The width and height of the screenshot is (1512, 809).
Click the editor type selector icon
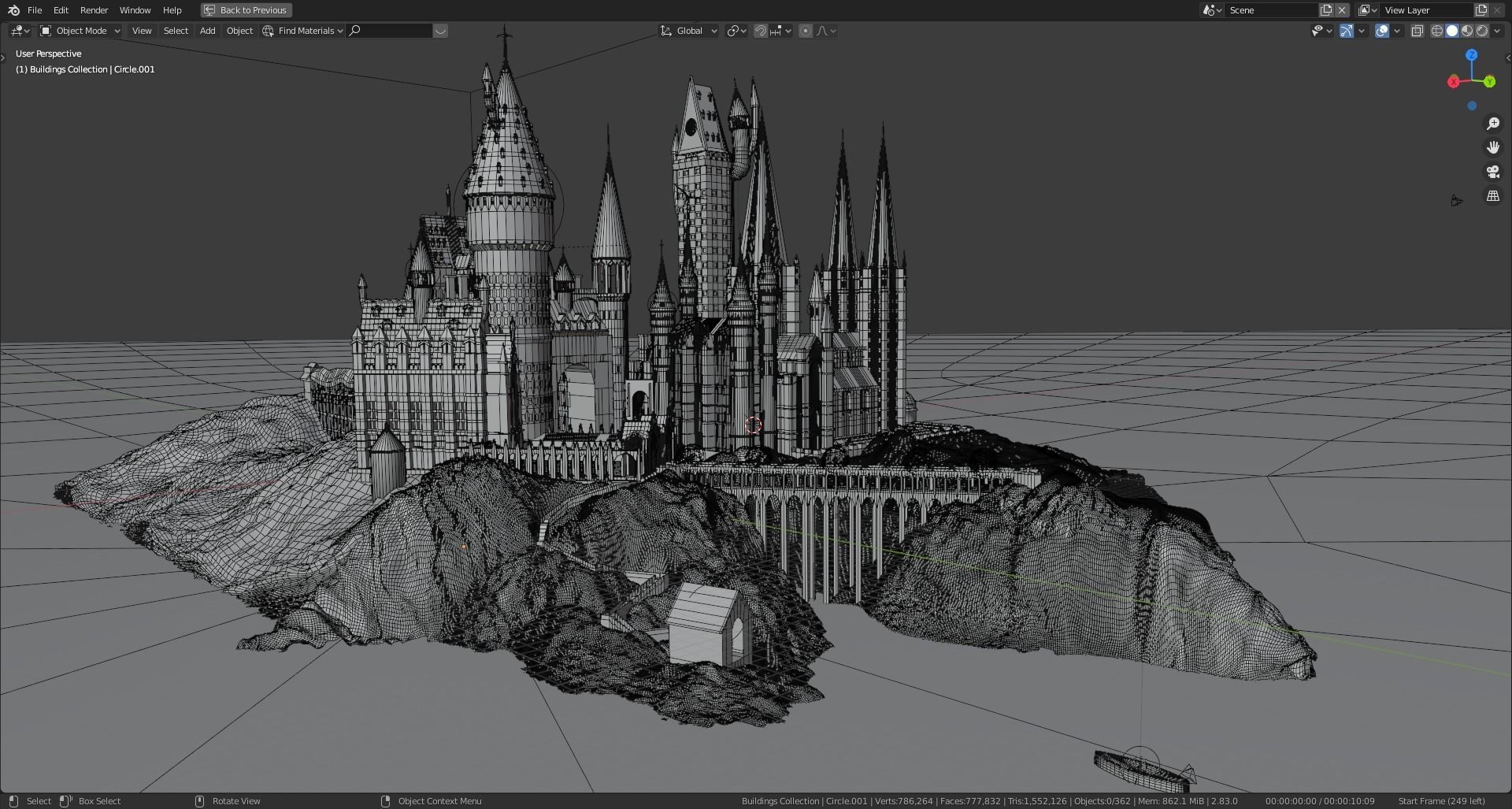point(20,31)
